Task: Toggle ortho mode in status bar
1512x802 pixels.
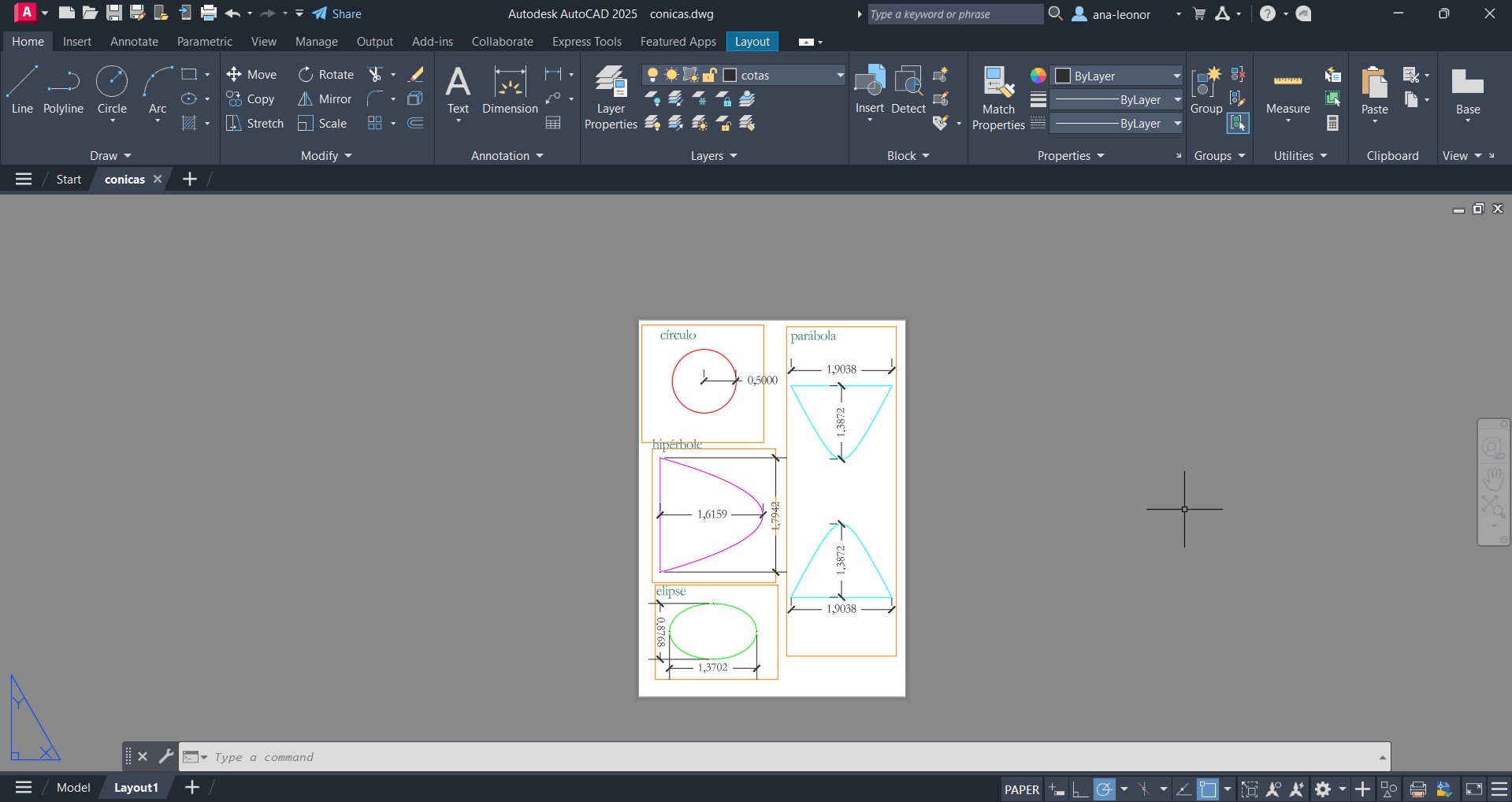Action: 1080,789
